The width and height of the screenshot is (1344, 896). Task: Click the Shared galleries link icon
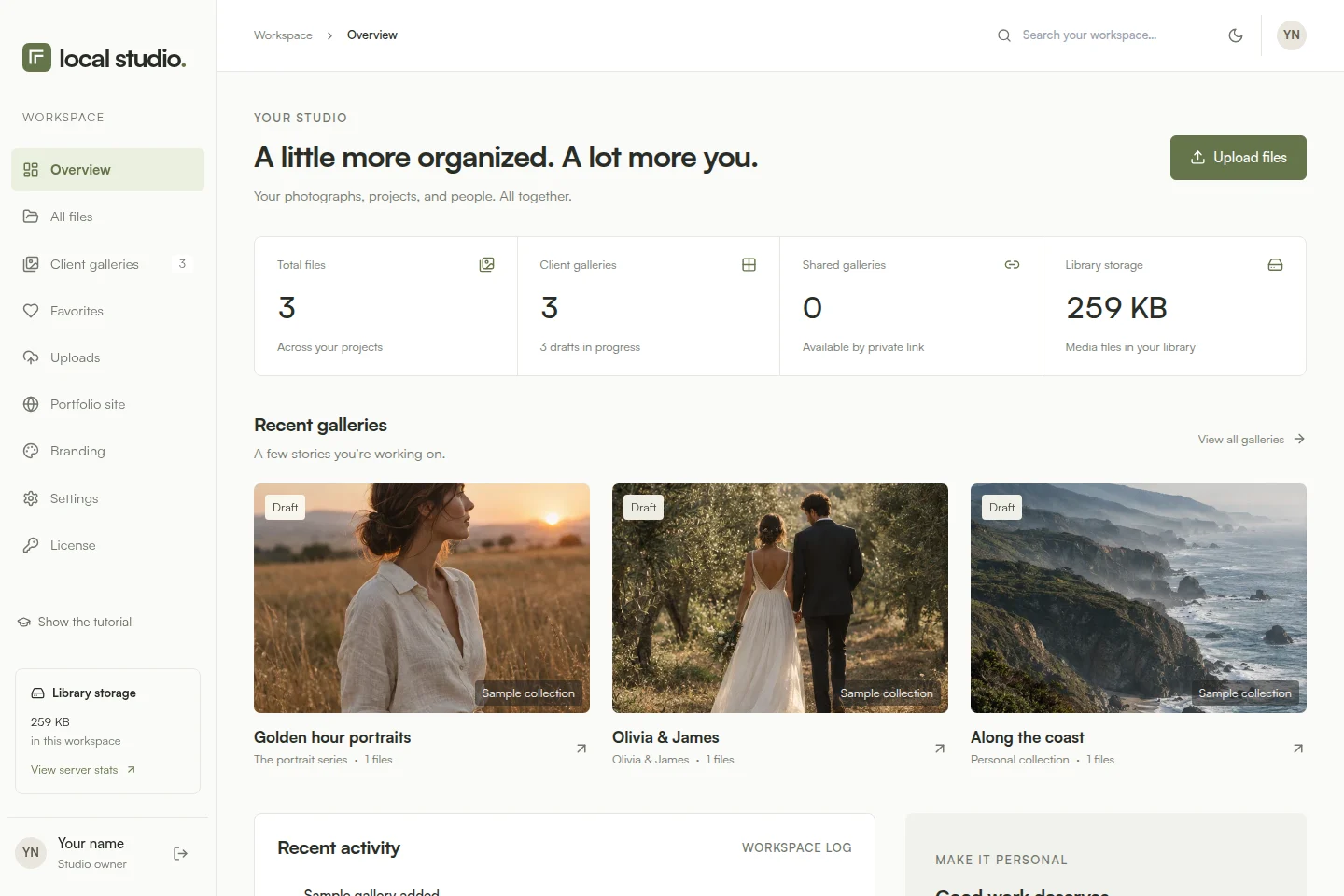[1012, 265]
